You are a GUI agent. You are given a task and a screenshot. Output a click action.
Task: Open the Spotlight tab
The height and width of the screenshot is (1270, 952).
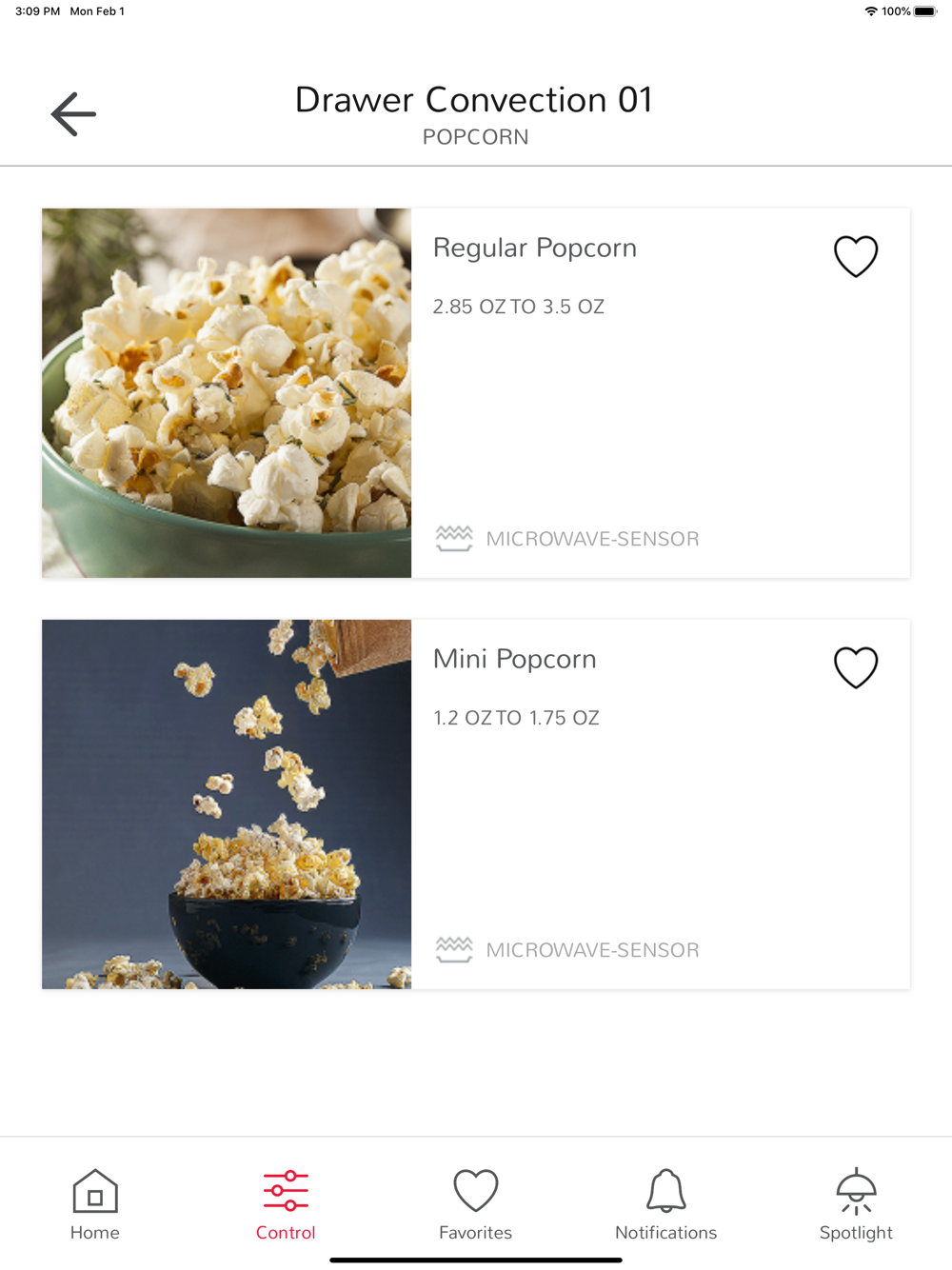point(856,1204)
